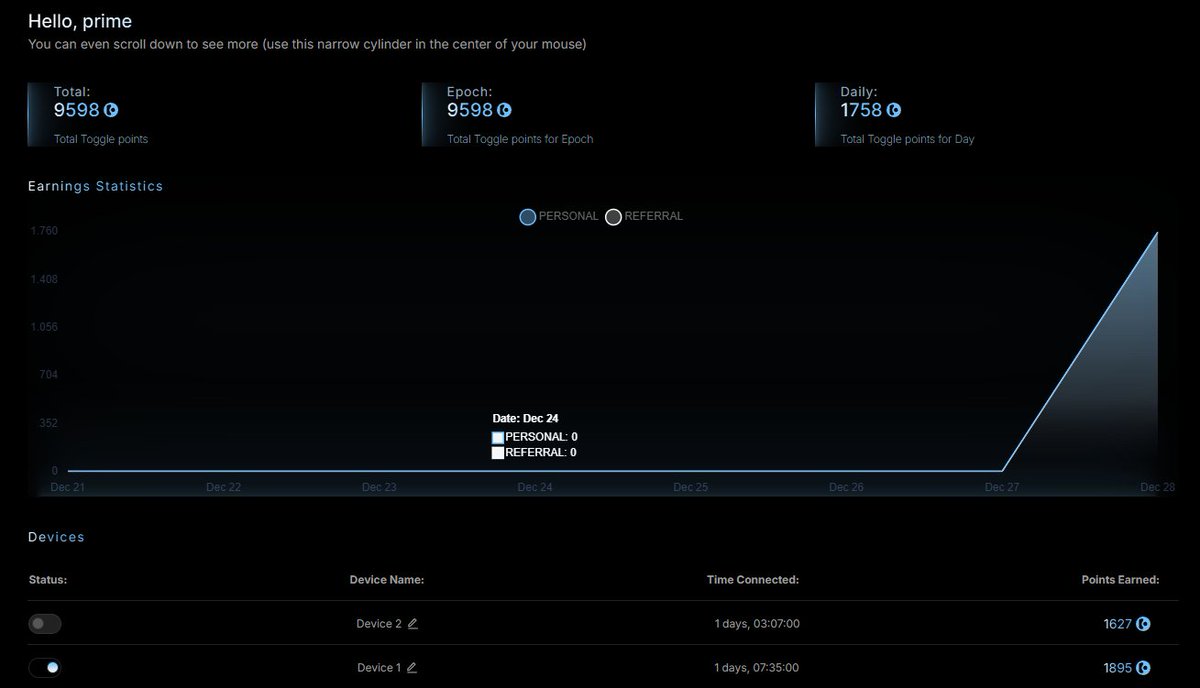
Task: Click the Devices section heading
Action: pos(56,537)
